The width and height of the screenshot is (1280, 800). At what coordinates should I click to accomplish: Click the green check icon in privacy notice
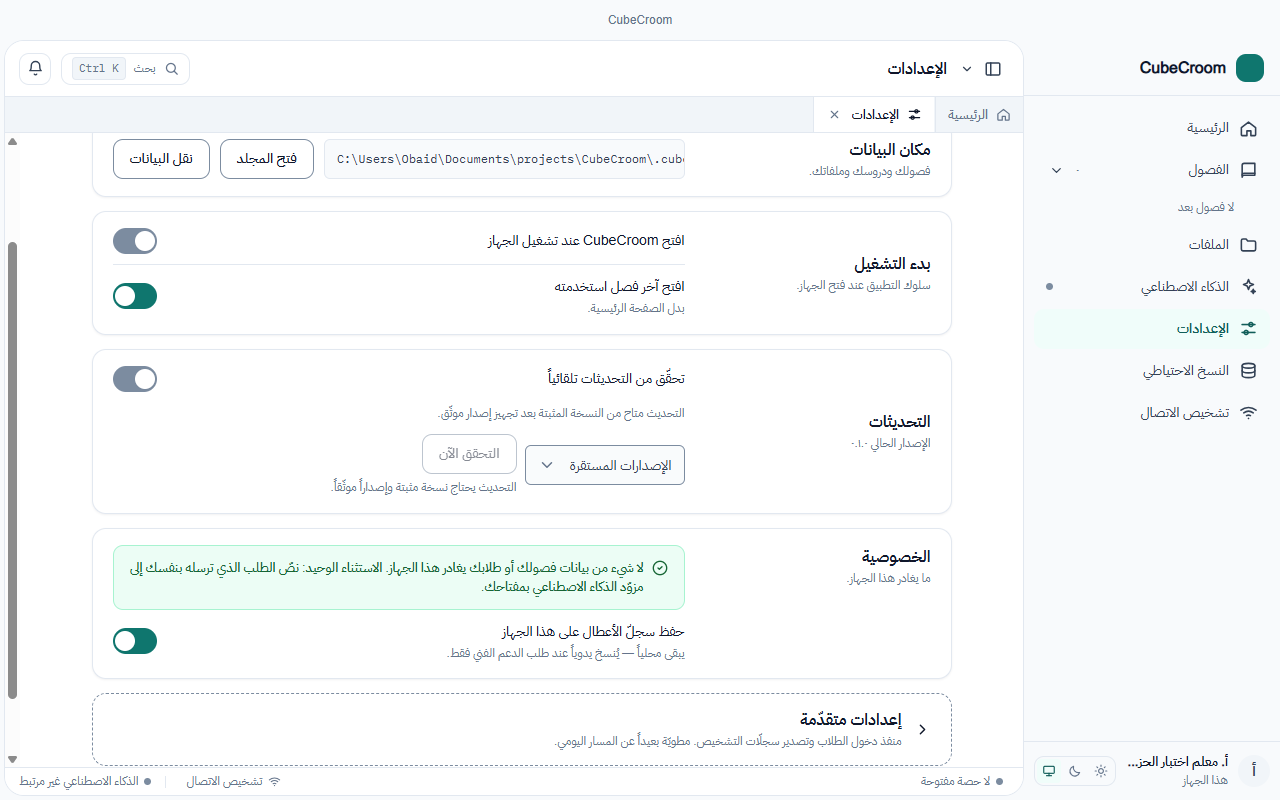pos(660,567)
